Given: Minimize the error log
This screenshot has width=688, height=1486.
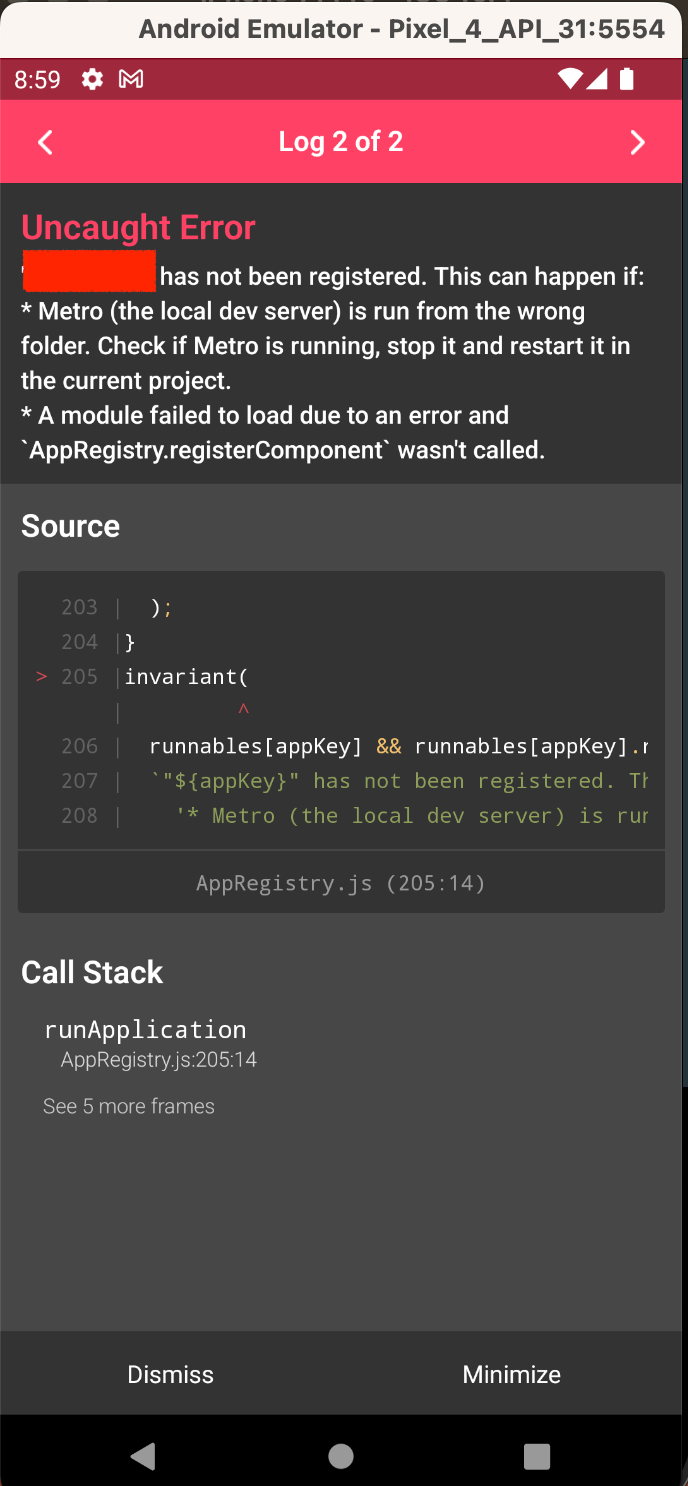Looking at the screenshot, I should click(x=511, y=1374).
